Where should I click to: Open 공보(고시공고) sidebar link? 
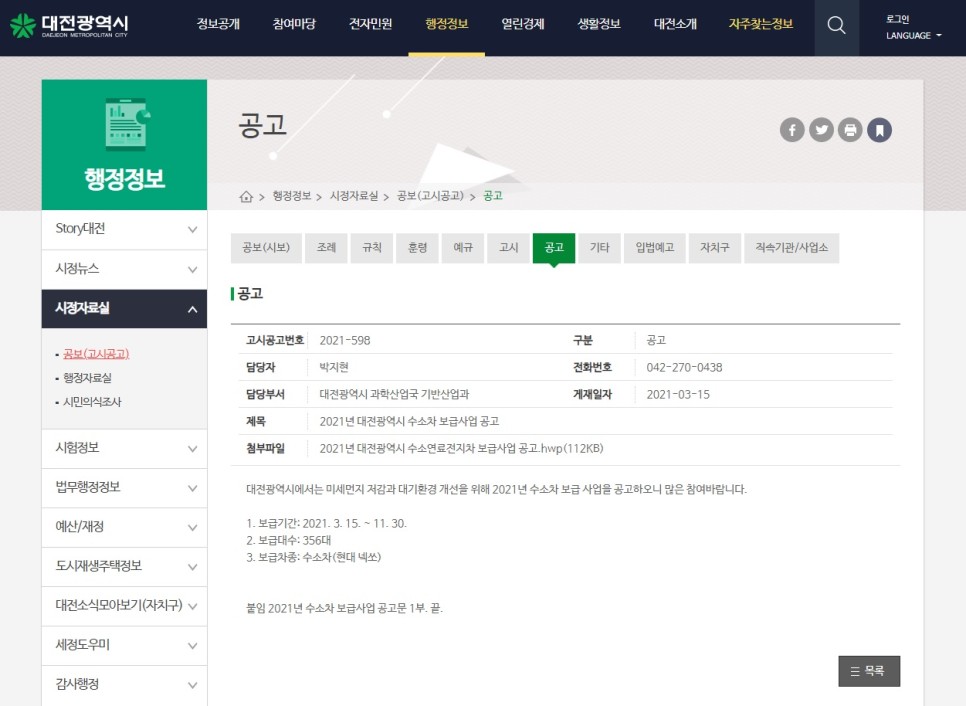pyautogui.click(x=96, y=354)
